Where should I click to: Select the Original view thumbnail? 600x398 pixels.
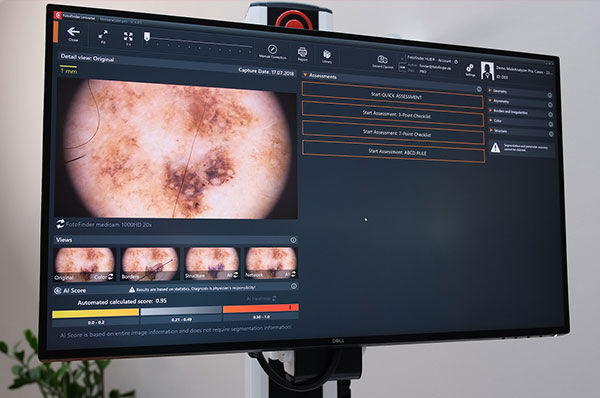click(85, 264)
